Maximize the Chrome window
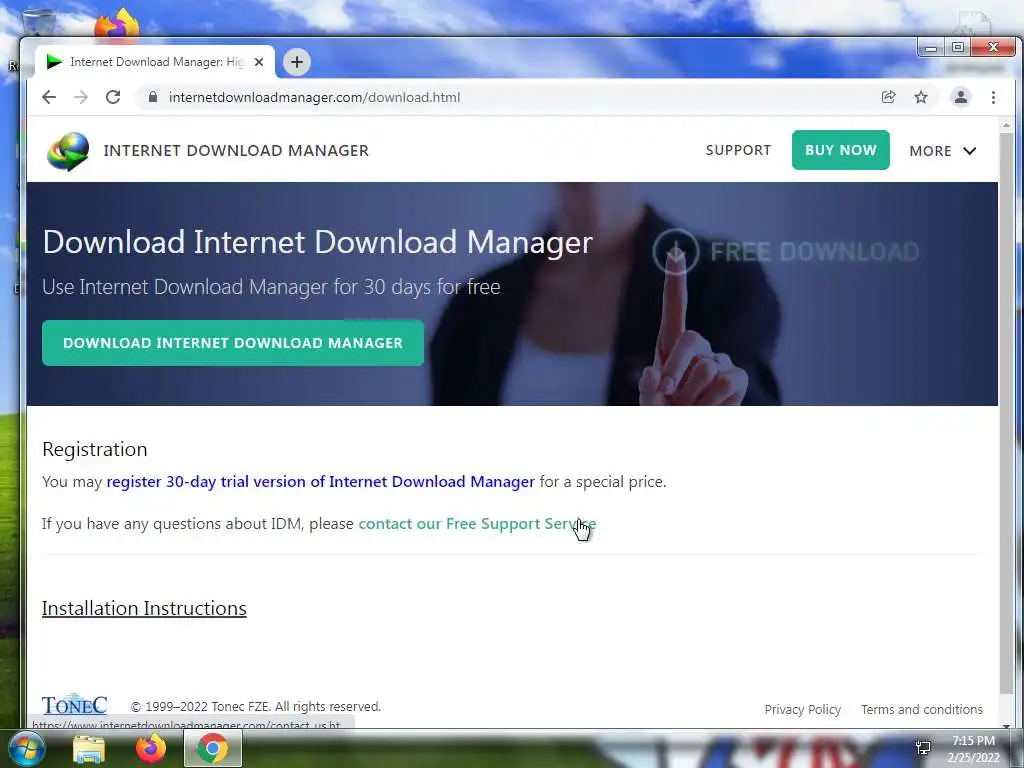Viewport: 1024px width, 768px height. point(957,48)
